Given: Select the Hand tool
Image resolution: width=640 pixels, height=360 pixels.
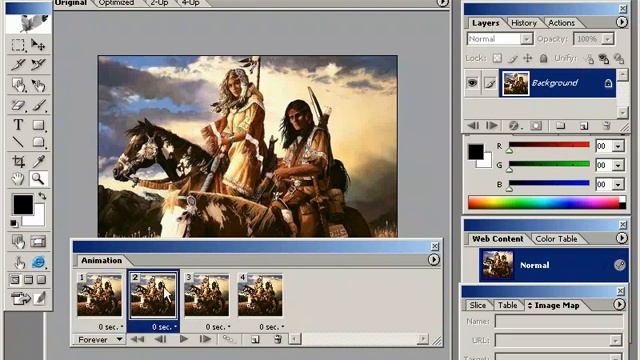Looking at the screenshot, I should pos(18,179).
